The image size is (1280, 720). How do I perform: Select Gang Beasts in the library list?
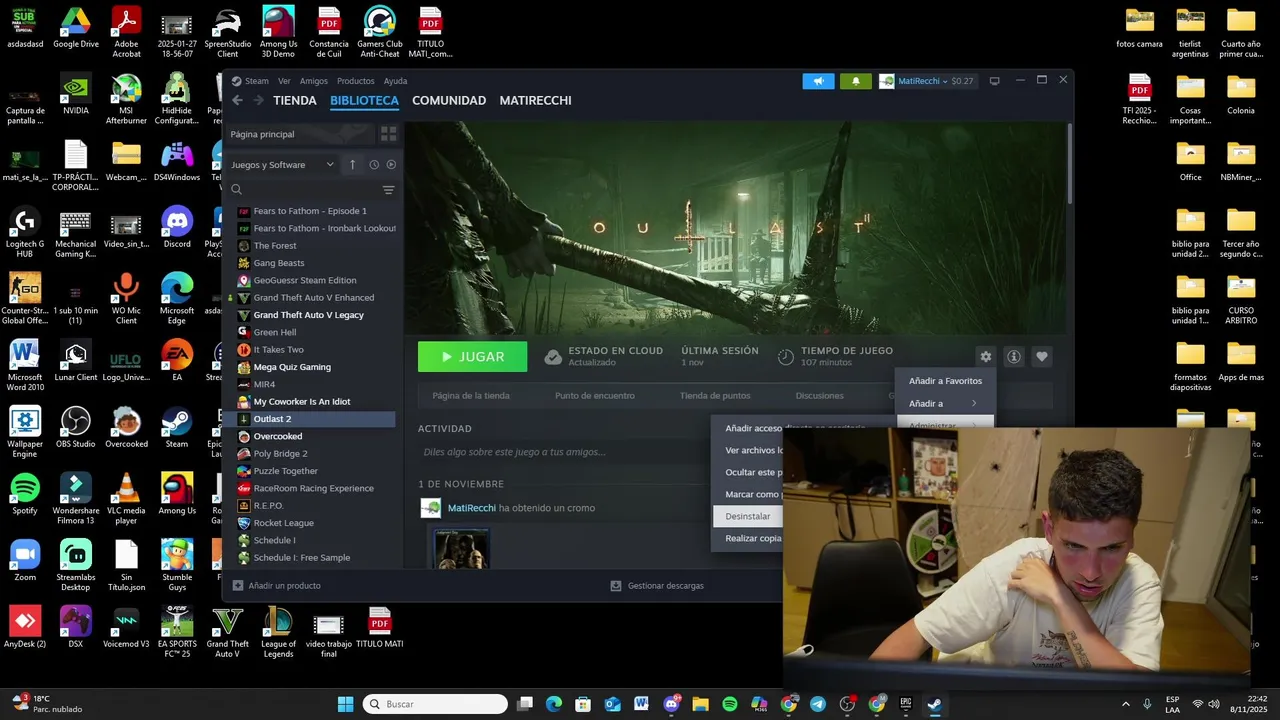point(279,263)
